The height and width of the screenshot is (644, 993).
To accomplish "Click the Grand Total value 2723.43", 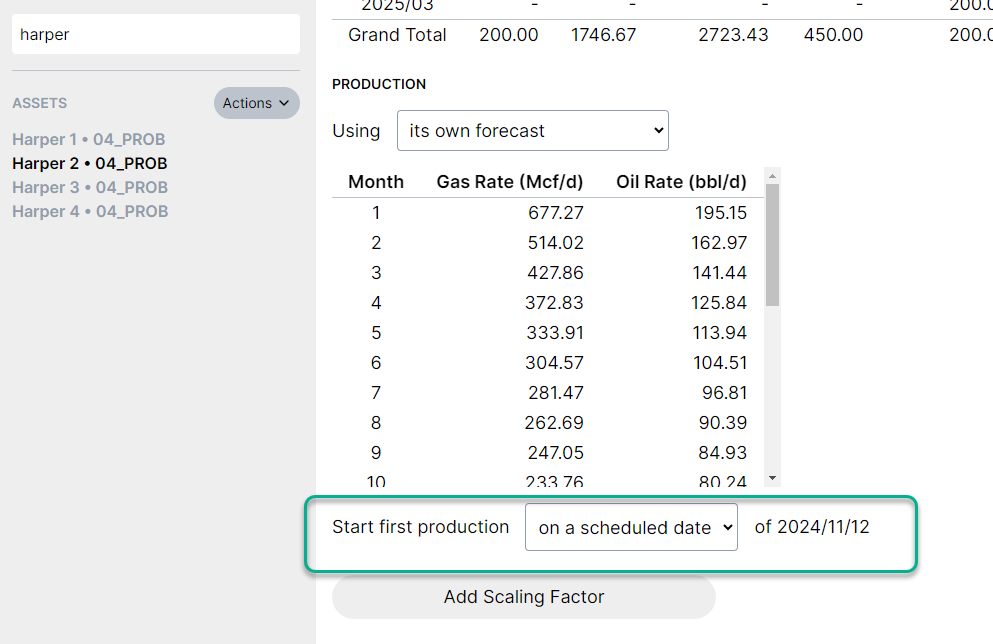I will (x=733, y=35).
